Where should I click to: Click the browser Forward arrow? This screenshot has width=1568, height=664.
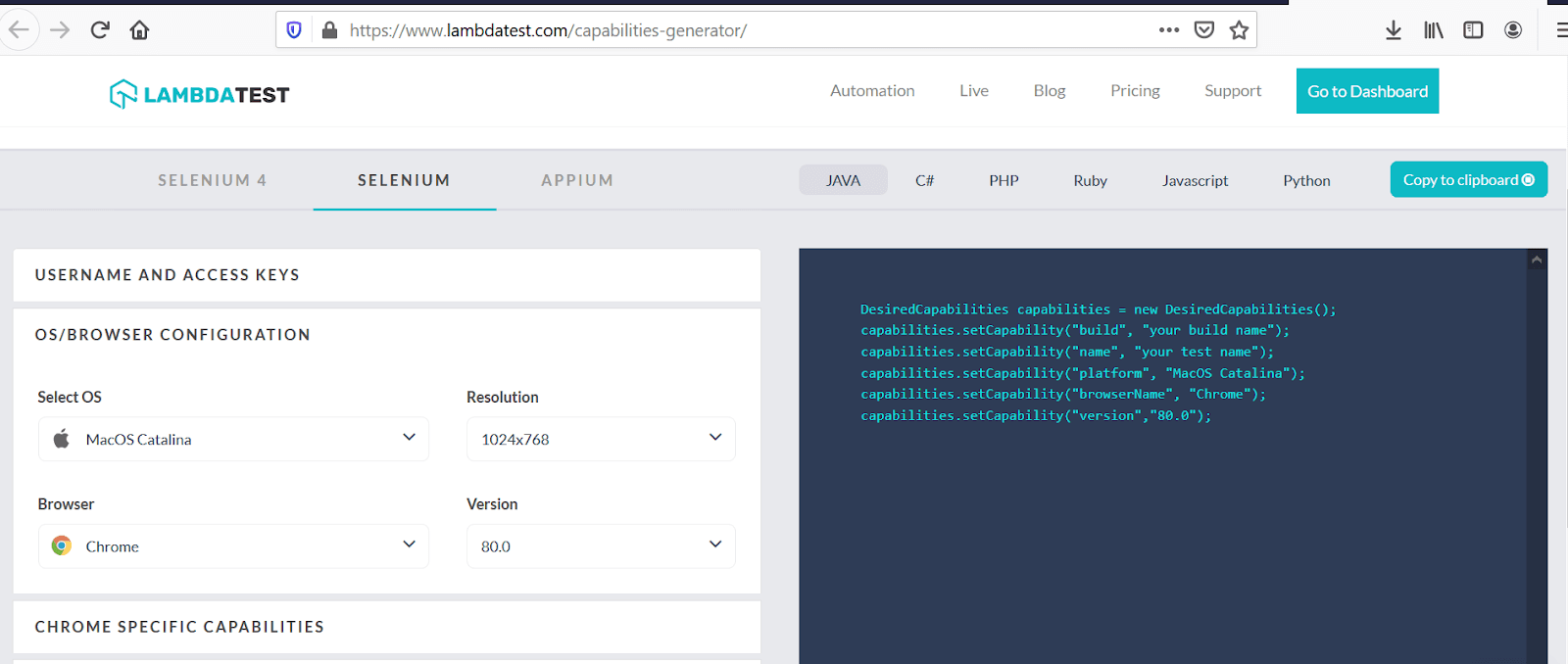[60, 30]
